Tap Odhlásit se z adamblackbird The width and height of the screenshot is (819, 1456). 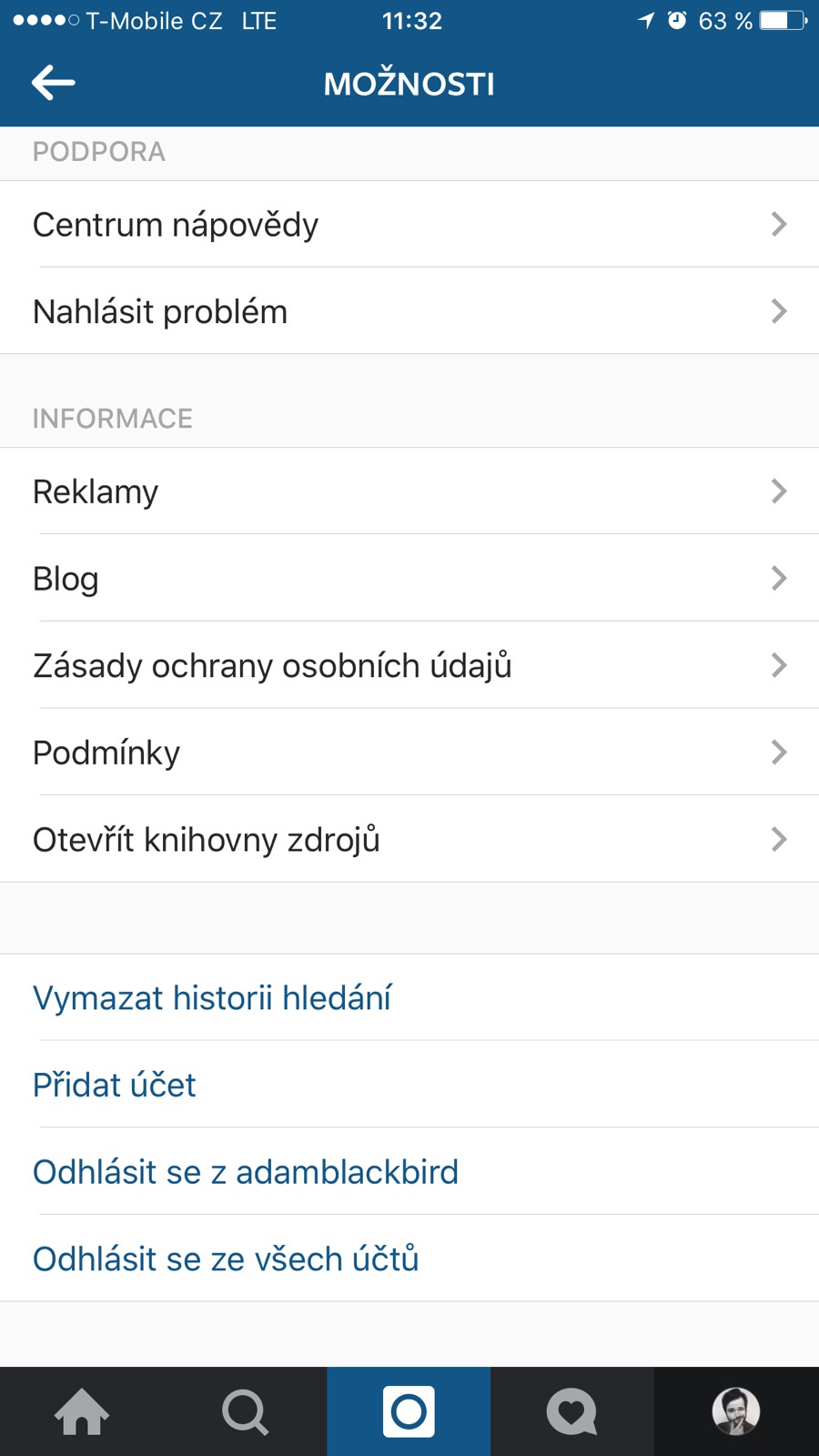click(246, 1172)
